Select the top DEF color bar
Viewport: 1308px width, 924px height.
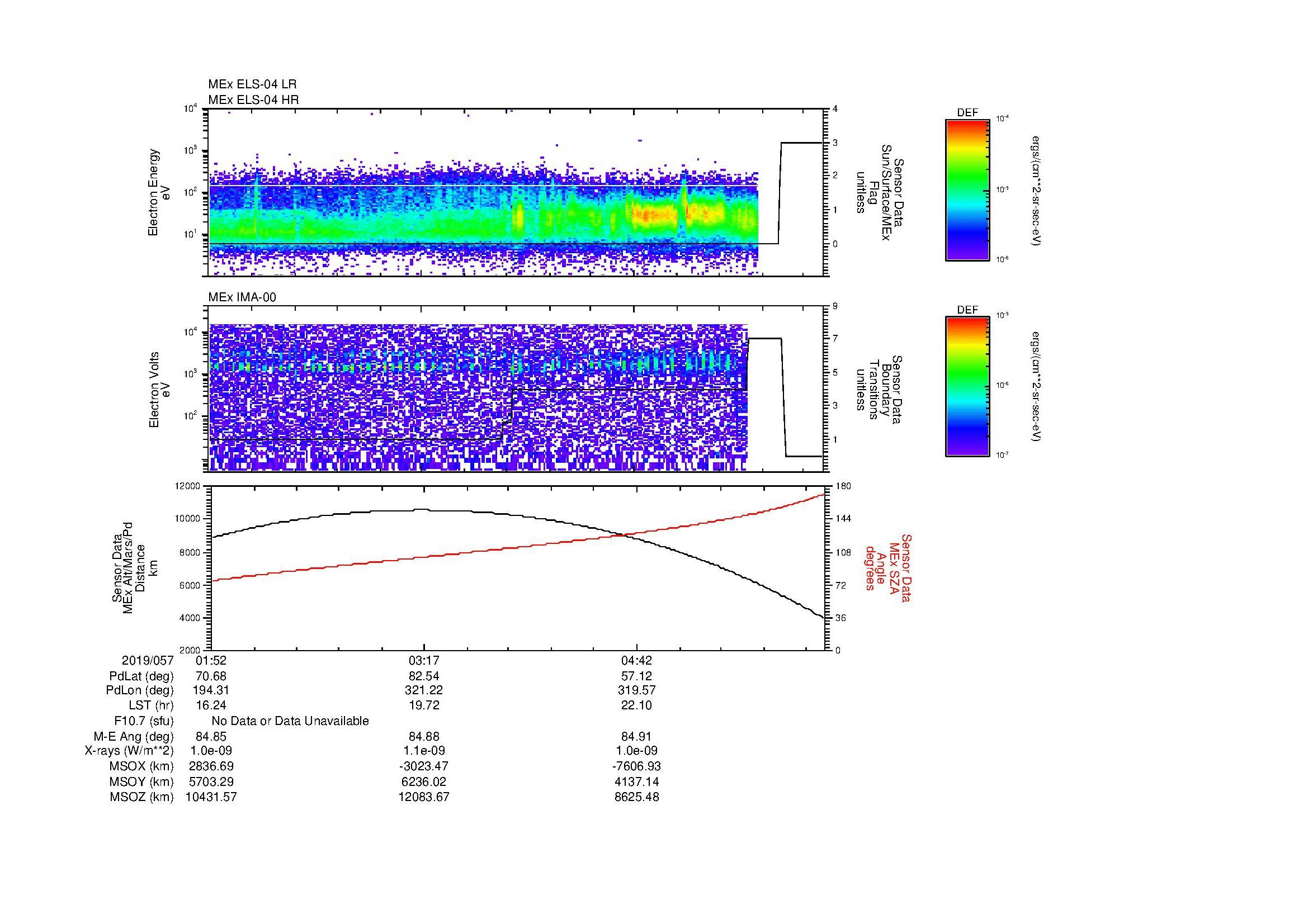(967, 189)
